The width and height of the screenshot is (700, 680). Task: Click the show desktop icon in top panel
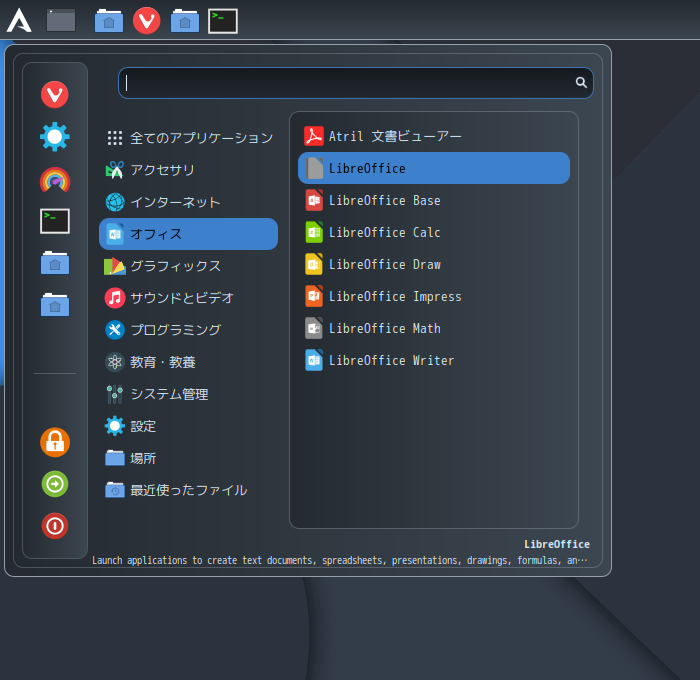click(61, 21)
